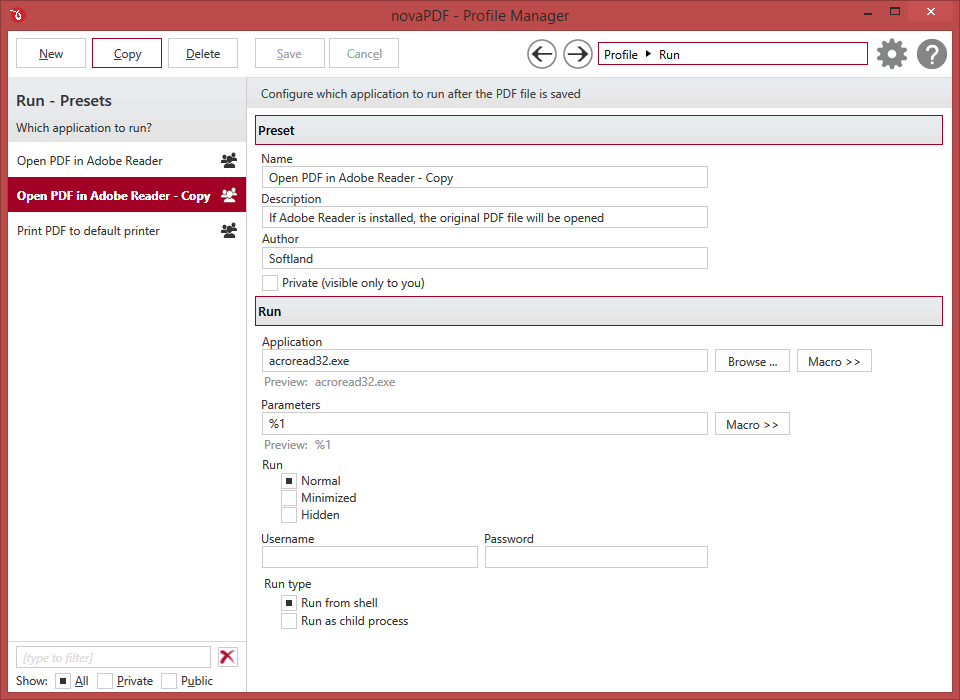The image size is (960, 700).
Task: Click the clear filter red X icon
Action: coord(227,657)
